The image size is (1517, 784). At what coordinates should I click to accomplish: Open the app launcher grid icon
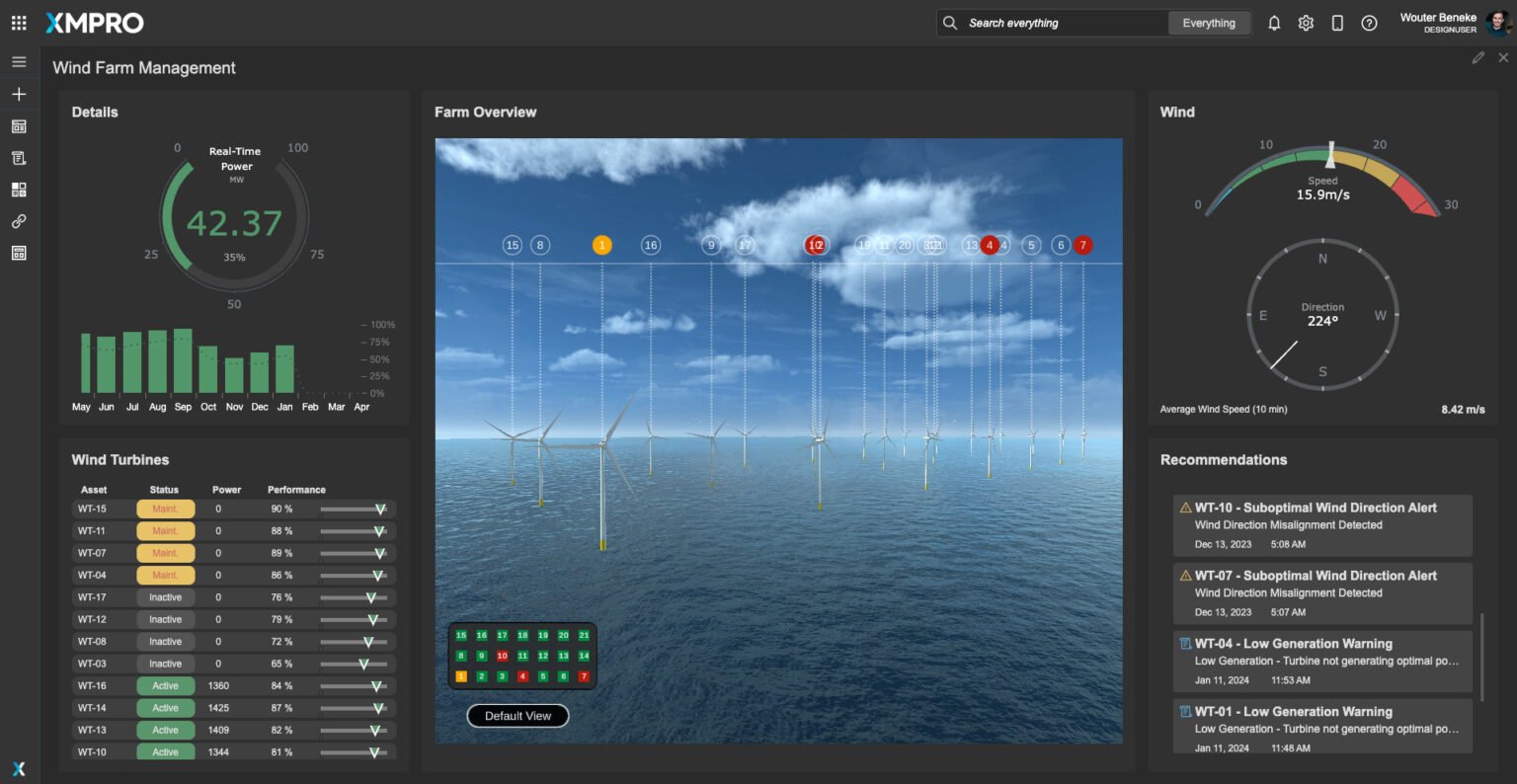[19, 23]
